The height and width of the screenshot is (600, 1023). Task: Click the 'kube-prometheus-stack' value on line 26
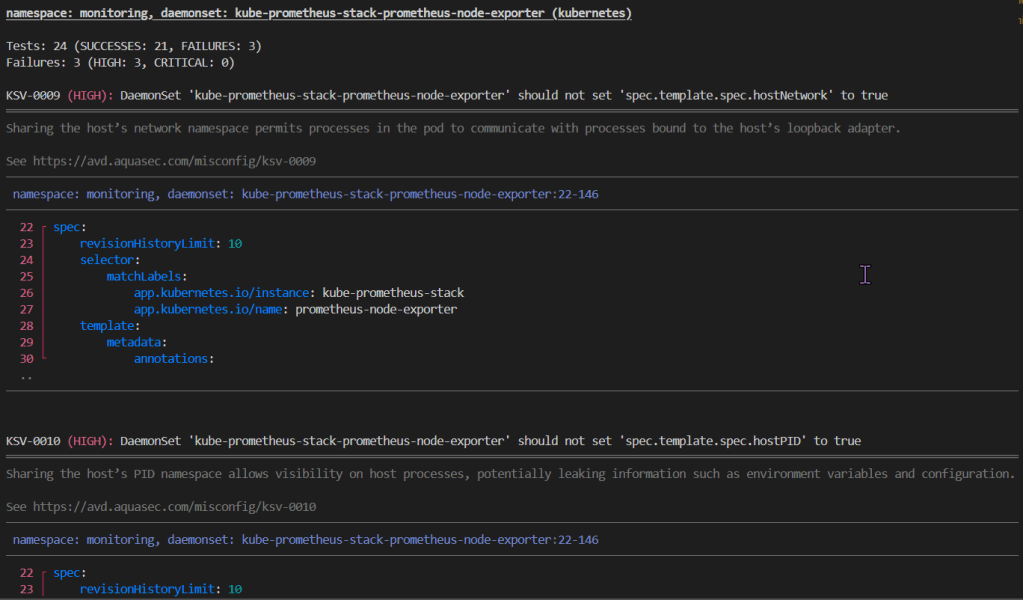(393, 293)
